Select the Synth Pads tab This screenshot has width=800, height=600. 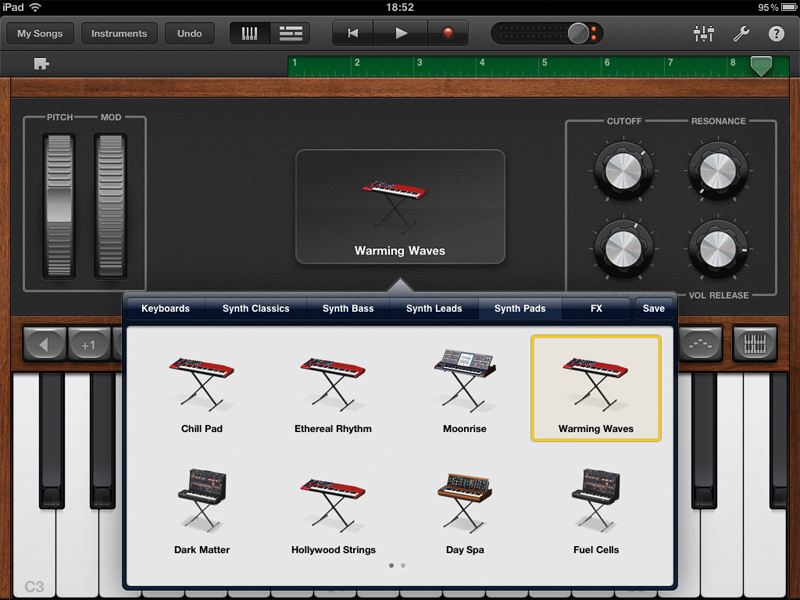click(520, 309)
